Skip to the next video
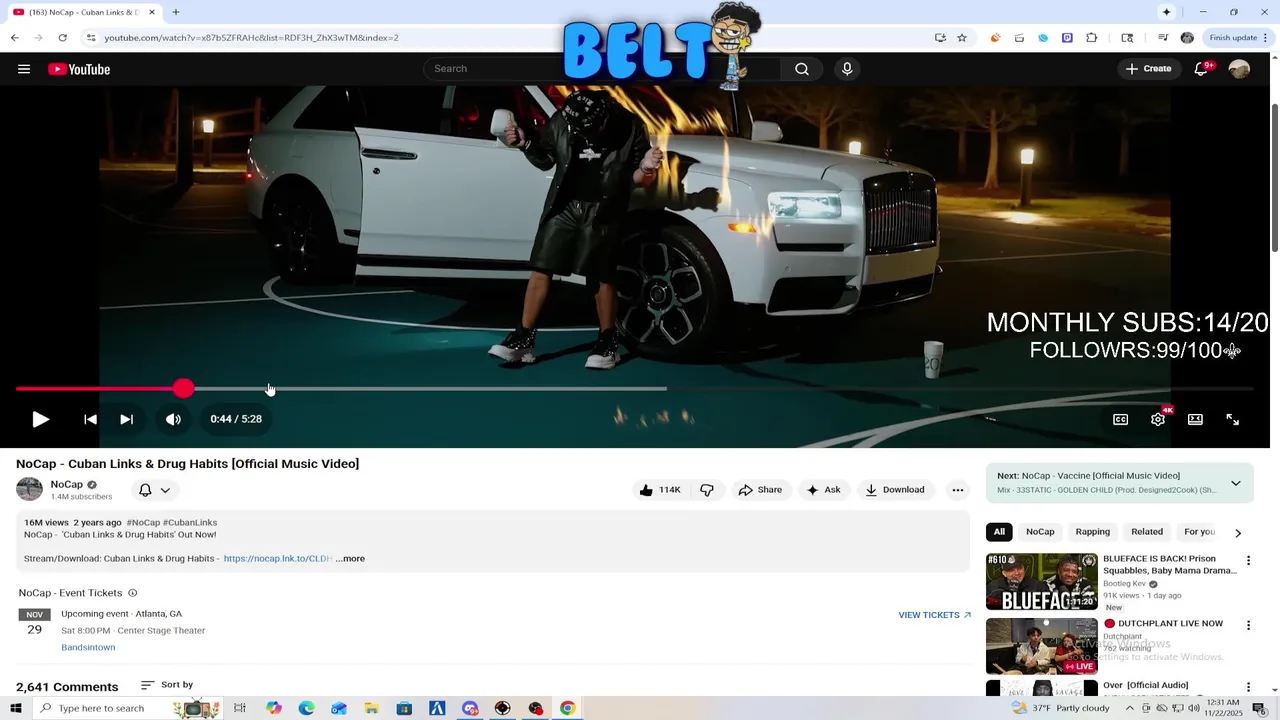 [126, 419]
